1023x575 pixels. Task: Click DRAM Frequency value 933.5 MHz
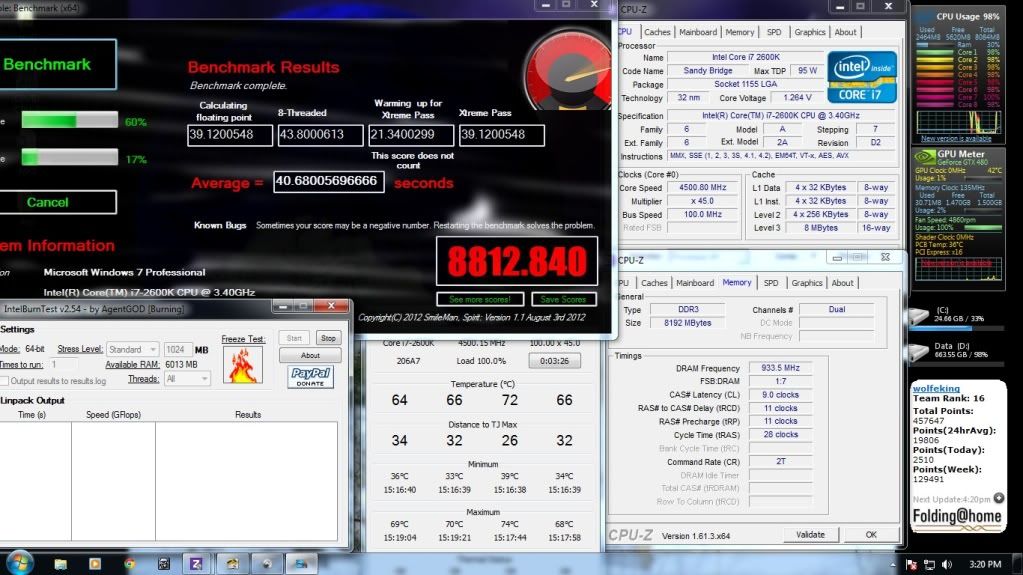780,368
